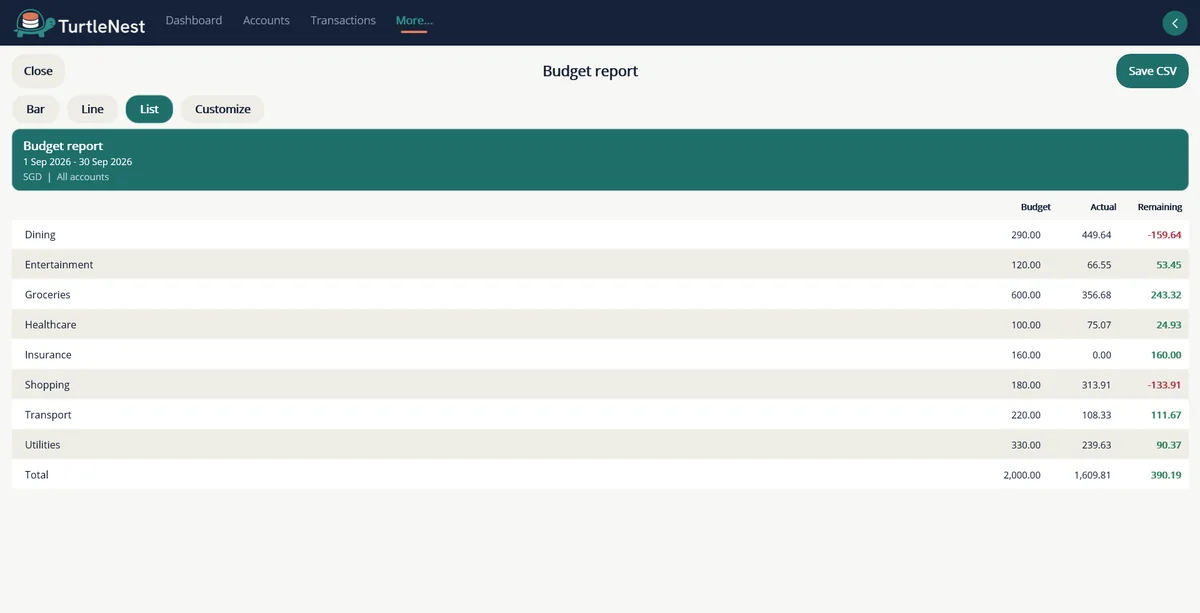Click Insurance remaining value 160.00

tap(1166, 355)
